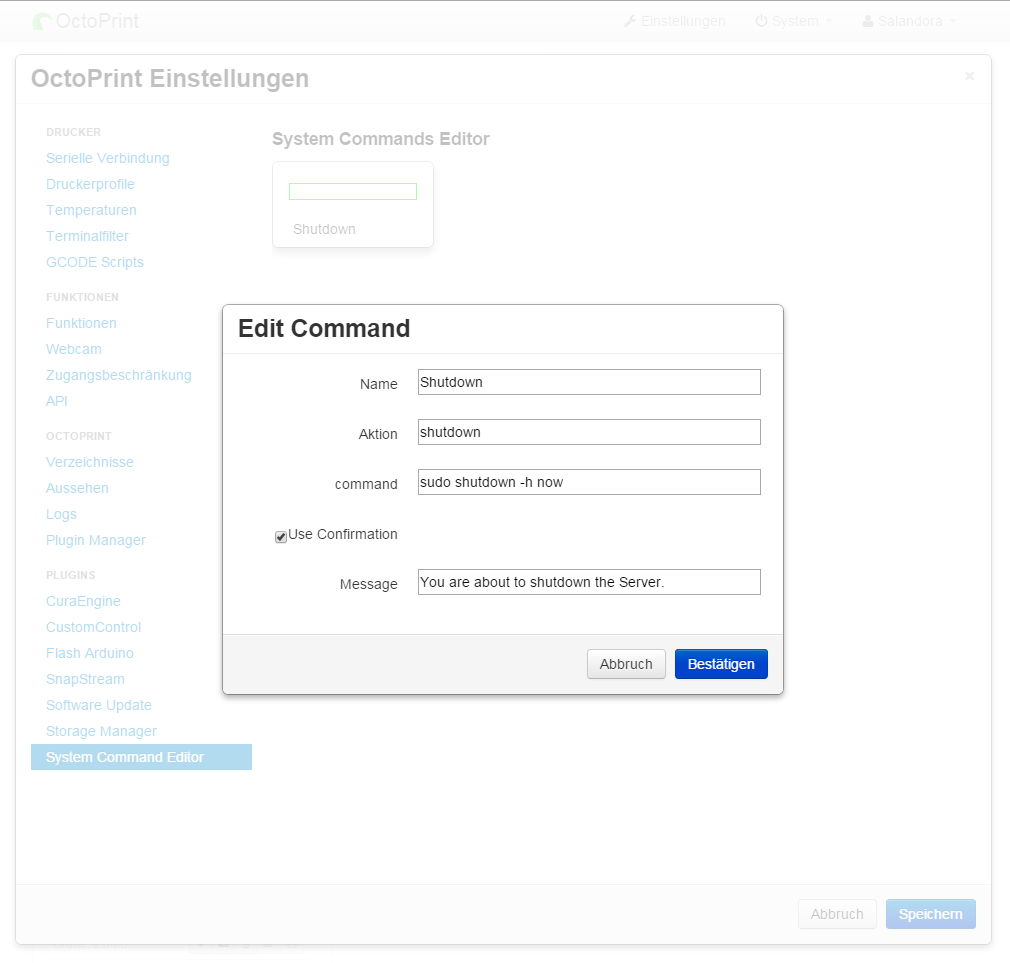
Task: Open Storage Manager settings
Action: 101,731
